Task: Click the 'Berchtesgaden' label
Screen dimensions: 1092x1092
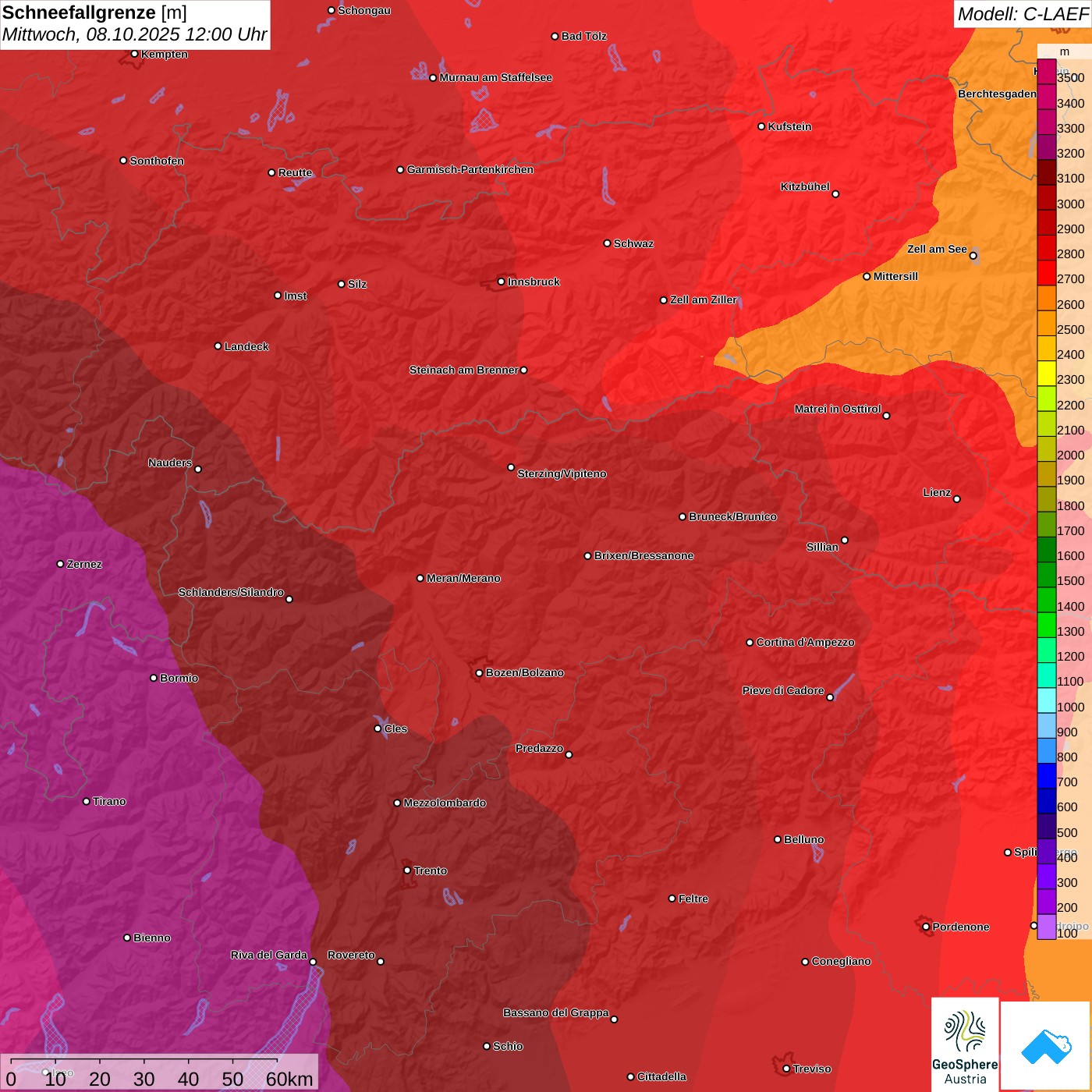Action: tap(997, 94)
